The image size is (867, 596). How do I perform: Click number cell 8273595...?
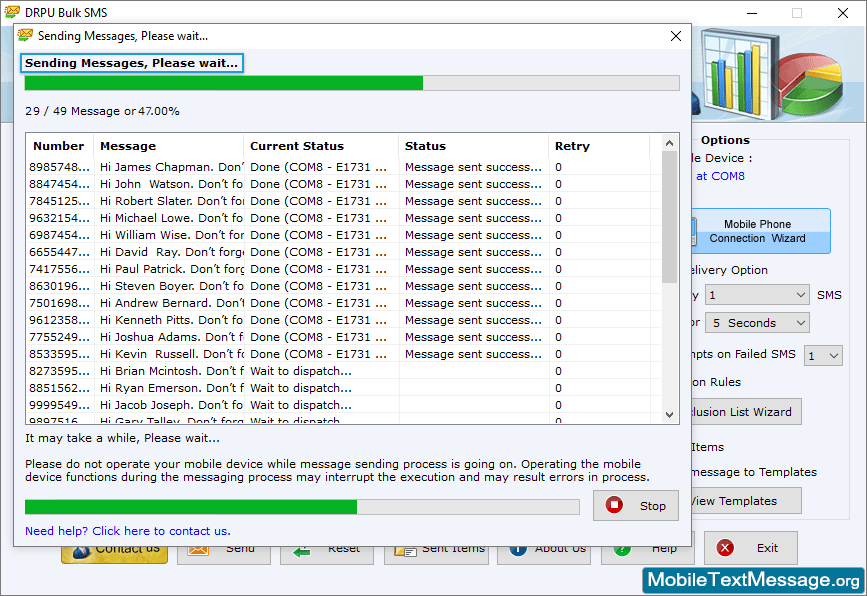[x=59, y=371]
